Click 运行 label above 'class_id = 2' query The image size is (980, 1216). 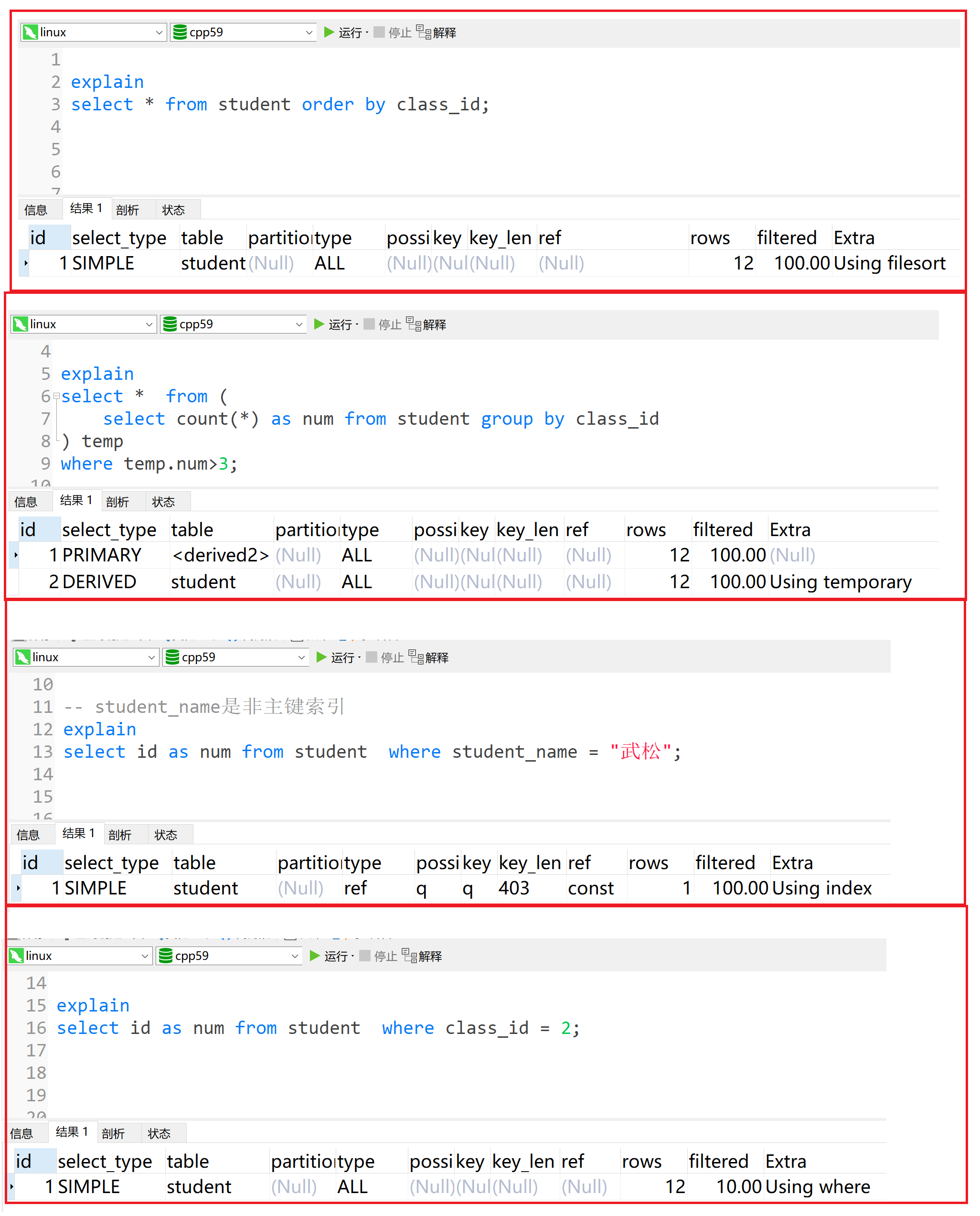click(336, 957)
